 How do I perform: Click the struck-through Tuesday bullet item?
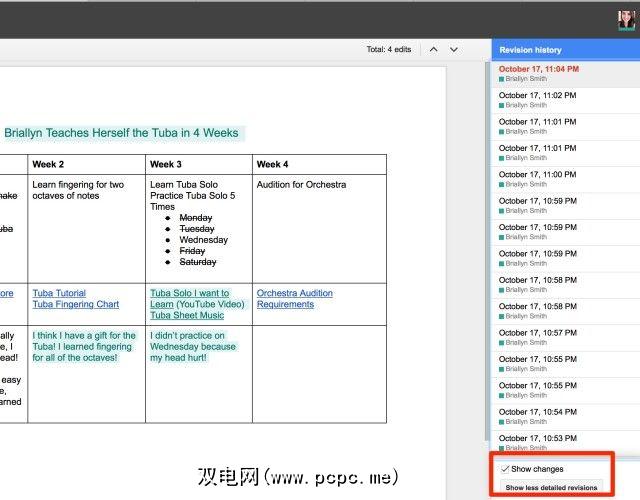click(x=197, y=229)
